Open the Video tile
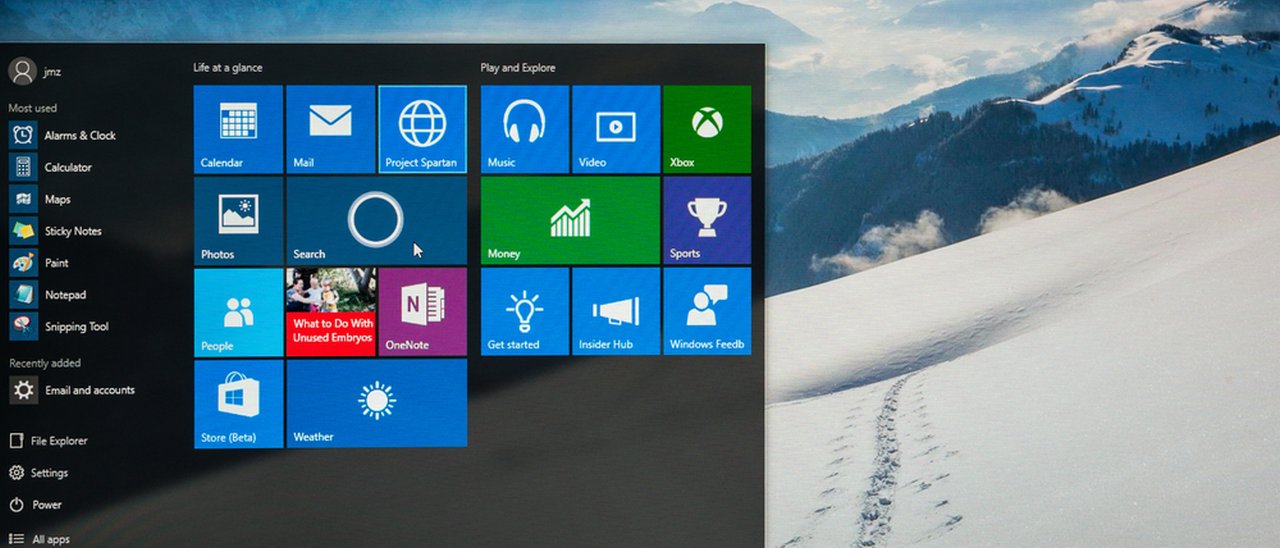This screenshot has width=1280, height=548. [616, 129]
